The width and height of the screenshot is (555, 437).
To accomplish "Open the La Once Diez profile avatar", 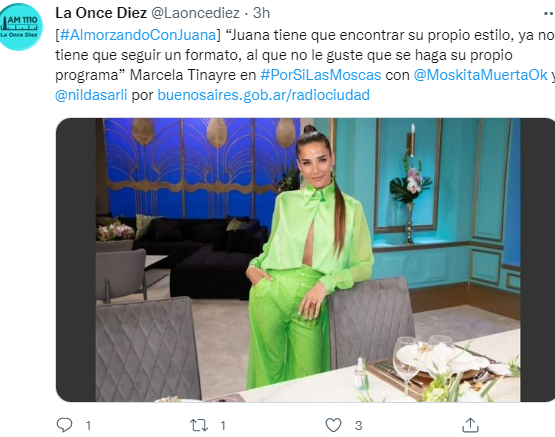I will coord(21,27).
